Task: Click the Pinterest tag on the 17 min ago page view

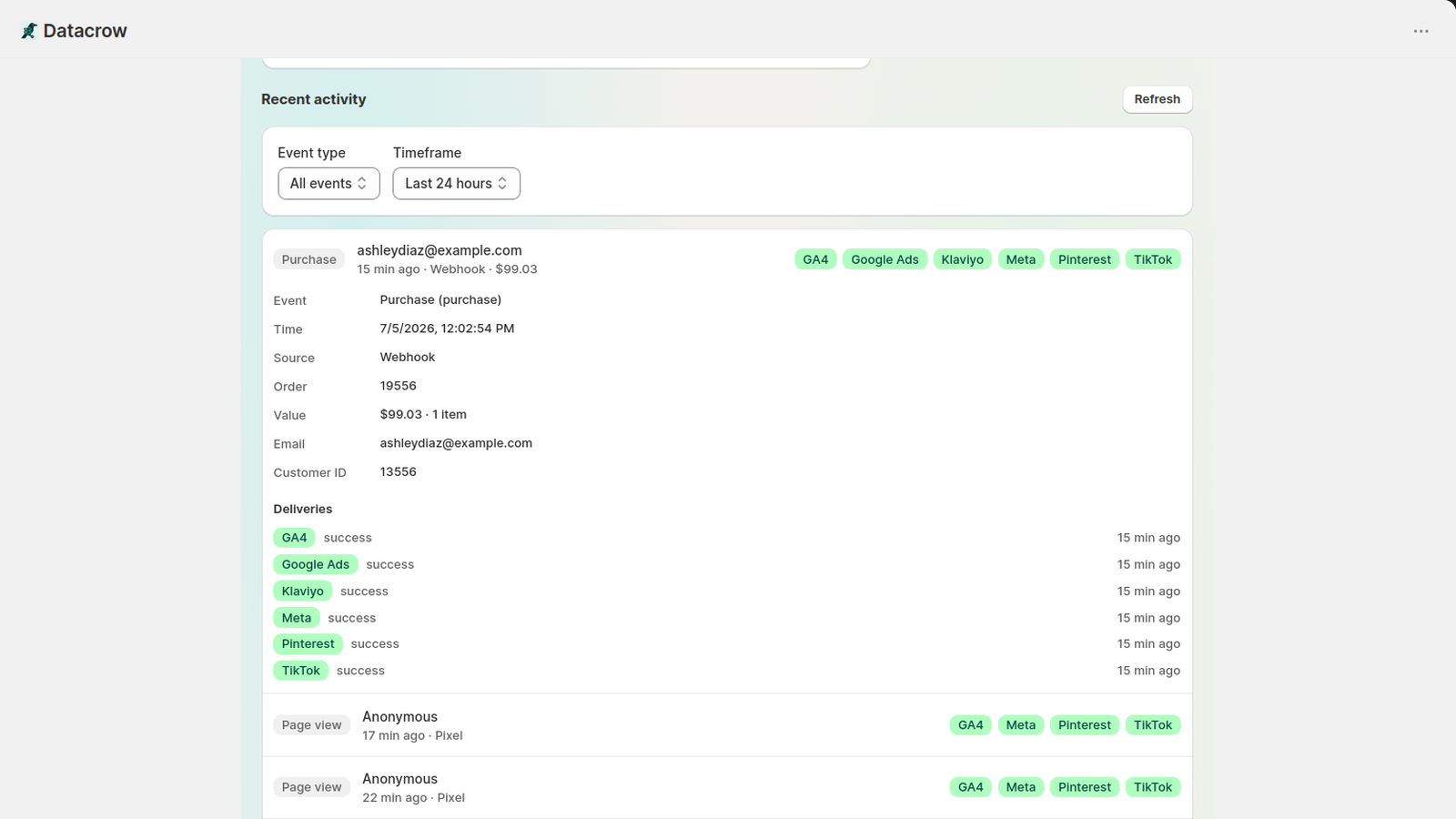Action: [x=1084, y=725]
